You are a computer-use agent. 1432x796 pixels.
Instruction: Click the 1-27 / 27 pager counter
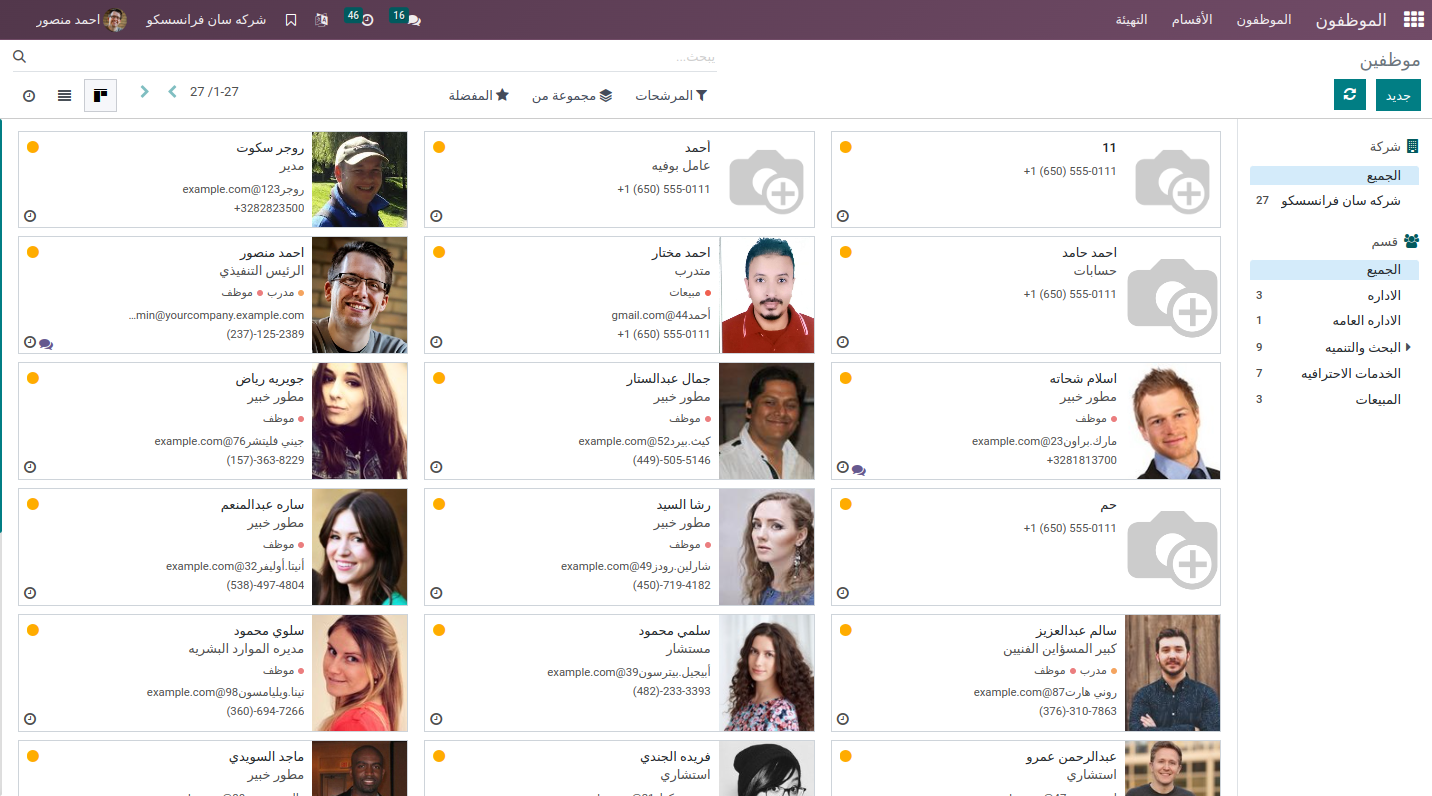[215, 92]
